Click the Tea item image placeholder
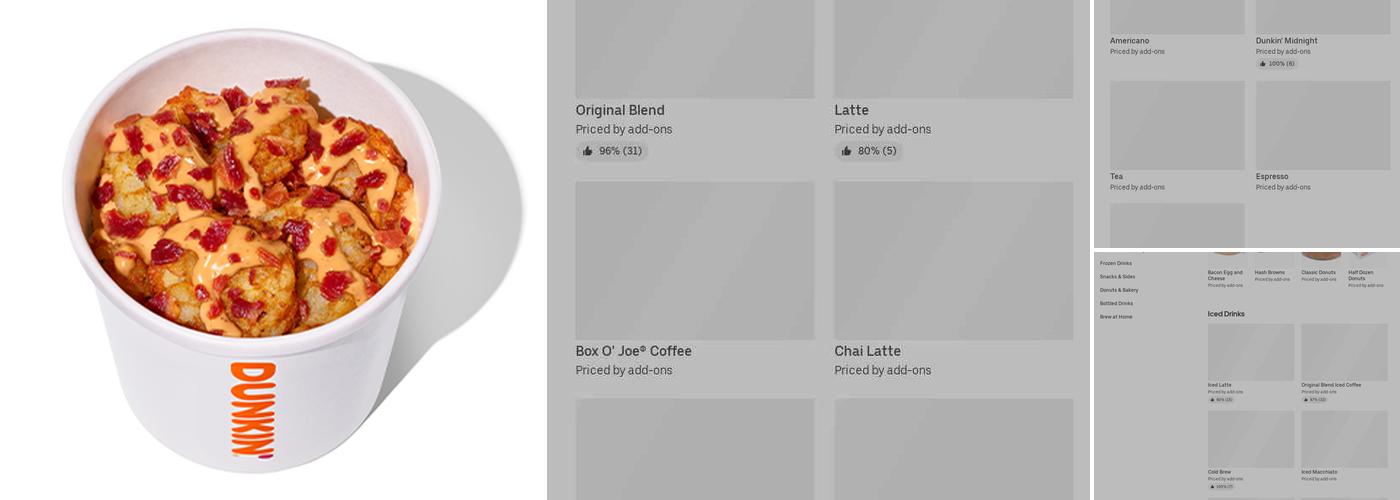The height and width of the screenshot is (500, 1400). (1177, 125)
